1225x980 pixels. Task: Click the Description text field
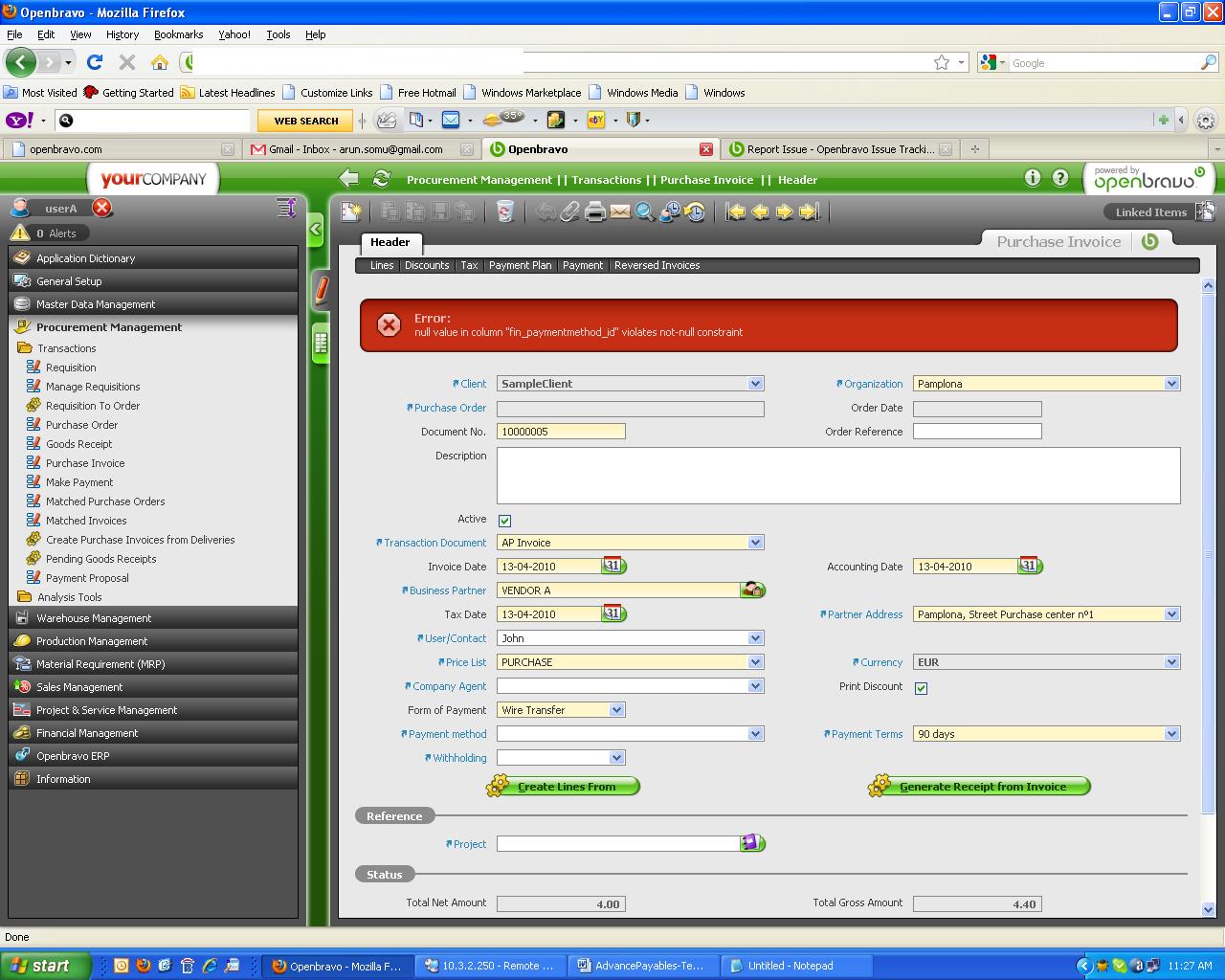pos(837,475)
